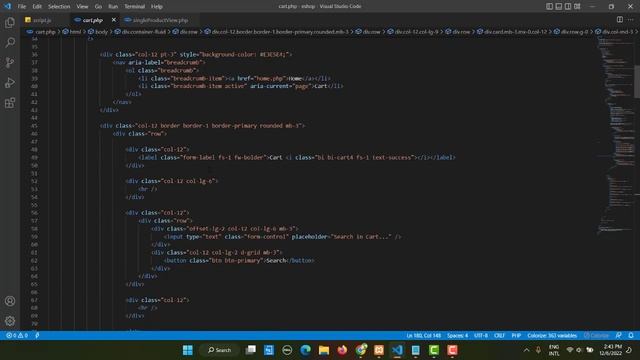The width and height of the screenshot is (640, 360).
Task: Toggle secondary side bar layout icon
Action: click(568, 6)
